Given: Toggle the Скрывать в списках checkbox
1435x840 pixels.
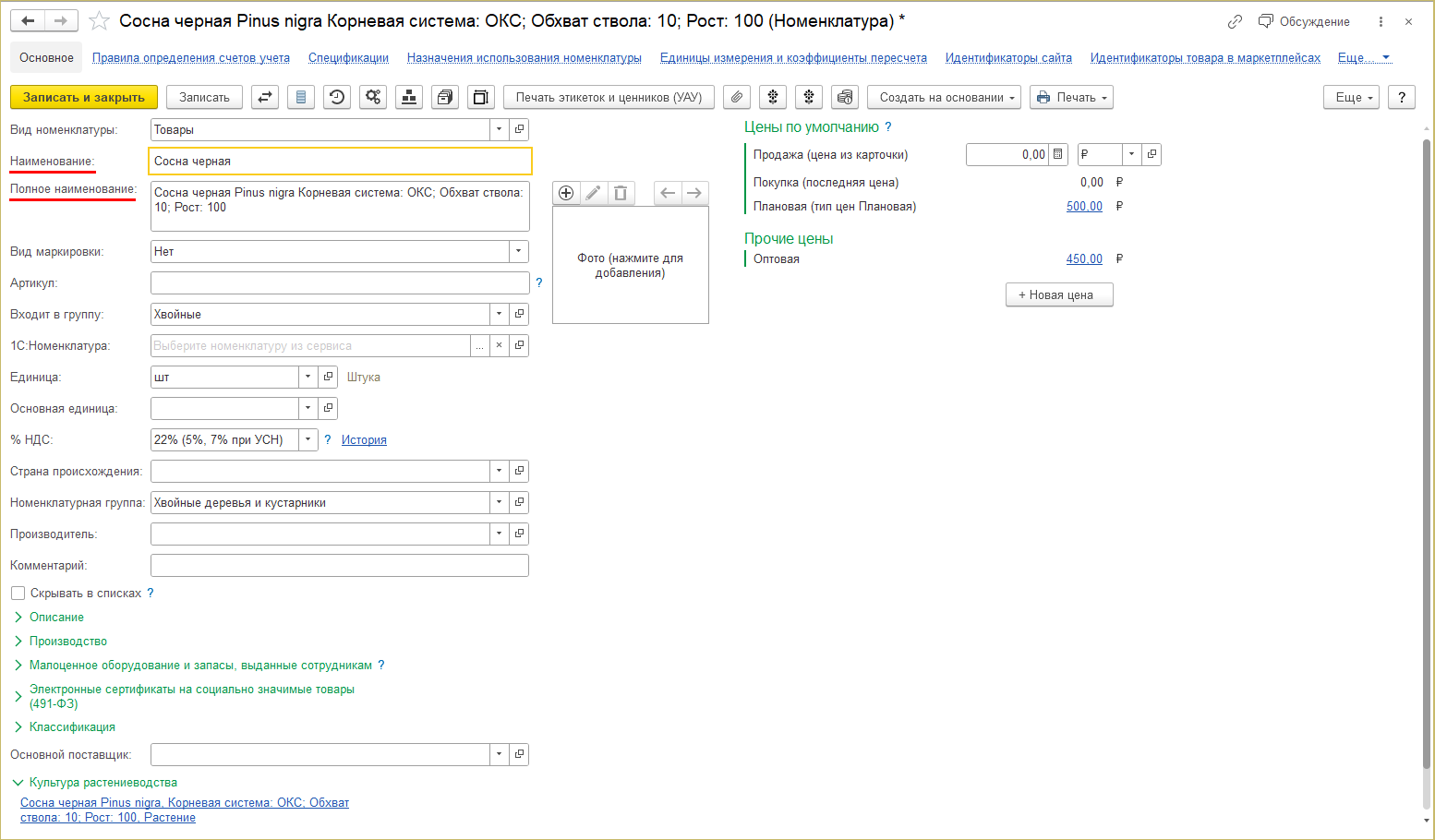Looking at the screenshot, I should tap(18, 594).
